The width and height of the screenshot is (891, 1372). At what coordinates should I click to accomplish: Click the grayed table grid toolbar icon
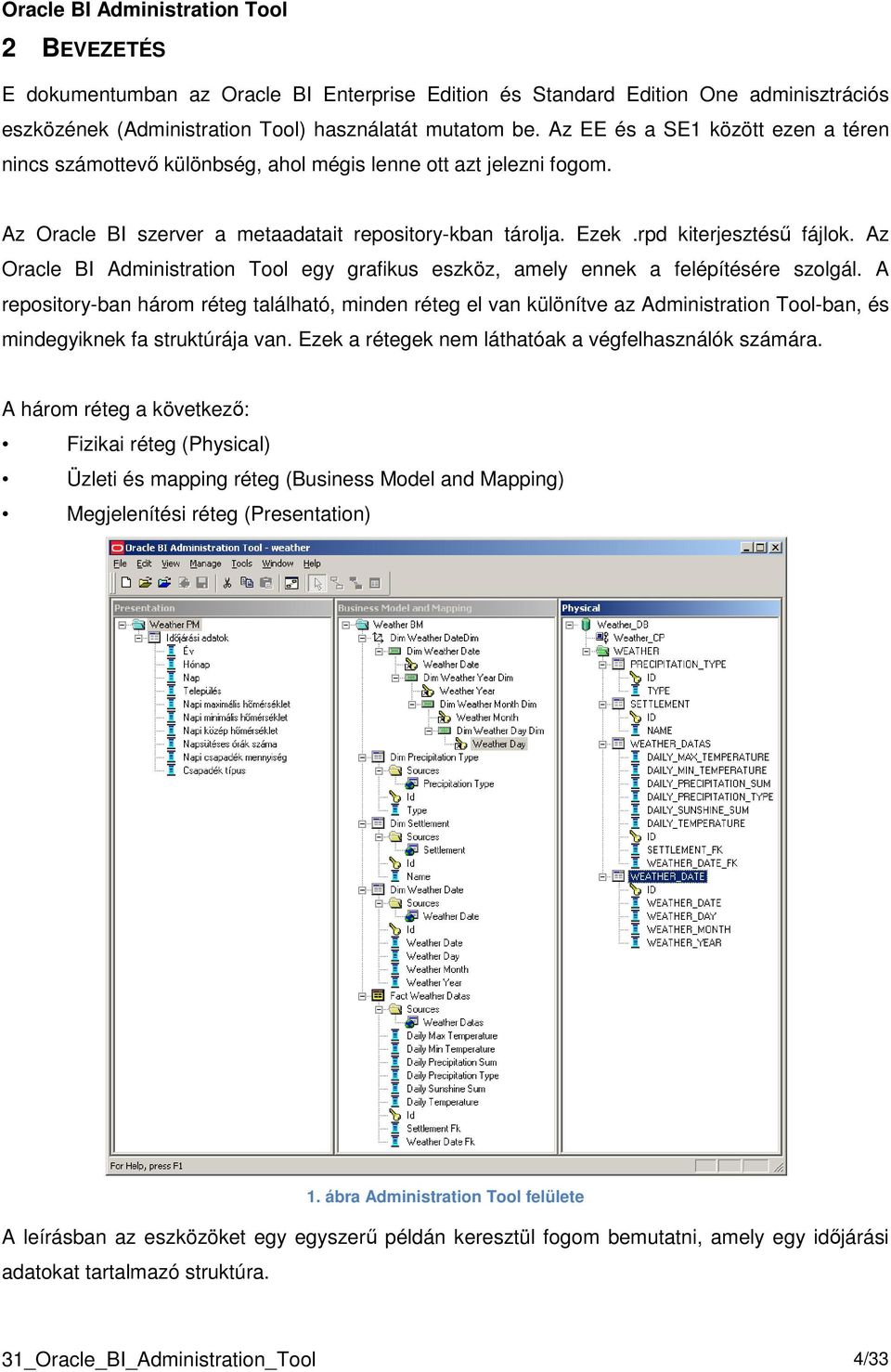pyautogui.click(x=375, y=583)
